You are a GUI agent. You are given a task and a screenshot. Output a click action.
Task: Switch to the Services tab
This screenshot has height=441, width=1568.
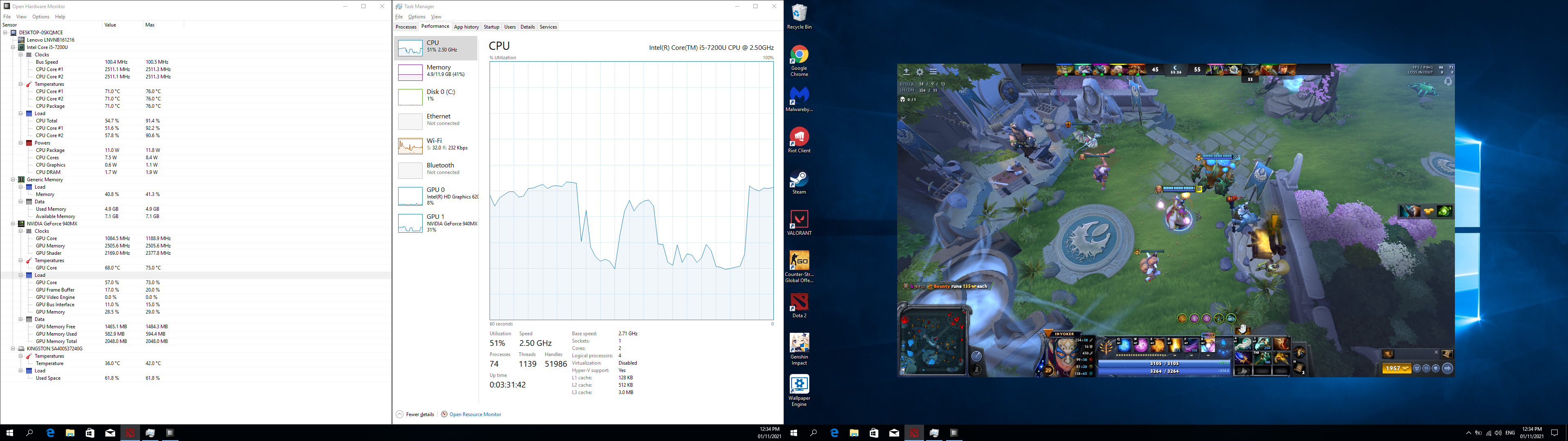(x=548, y=27)
